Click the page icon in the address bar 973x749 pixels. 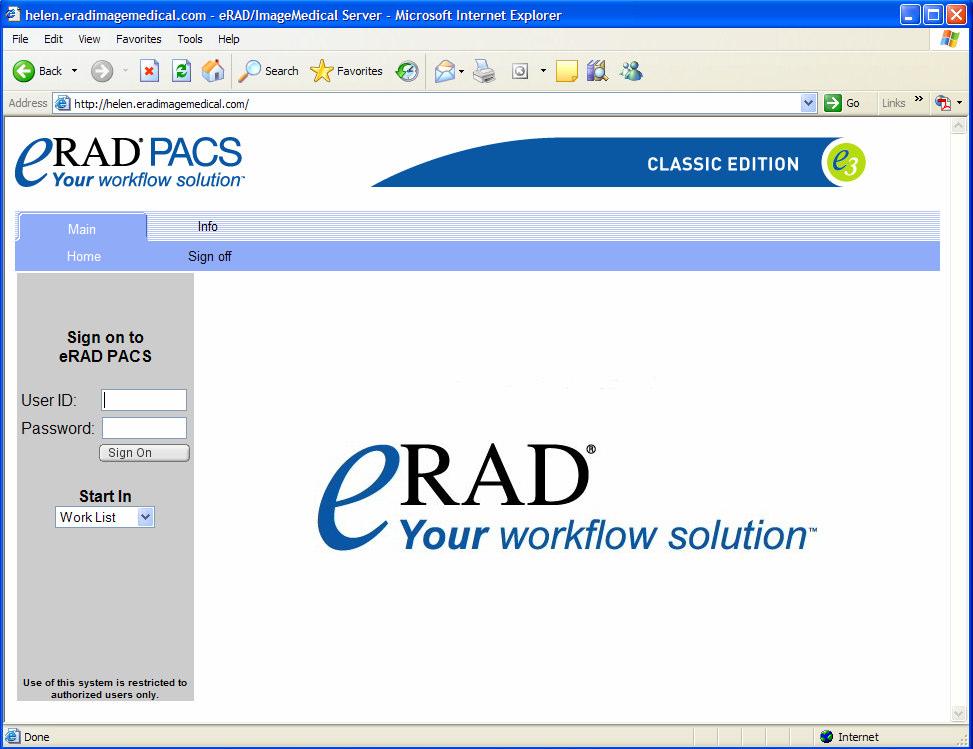pos(63,103)
